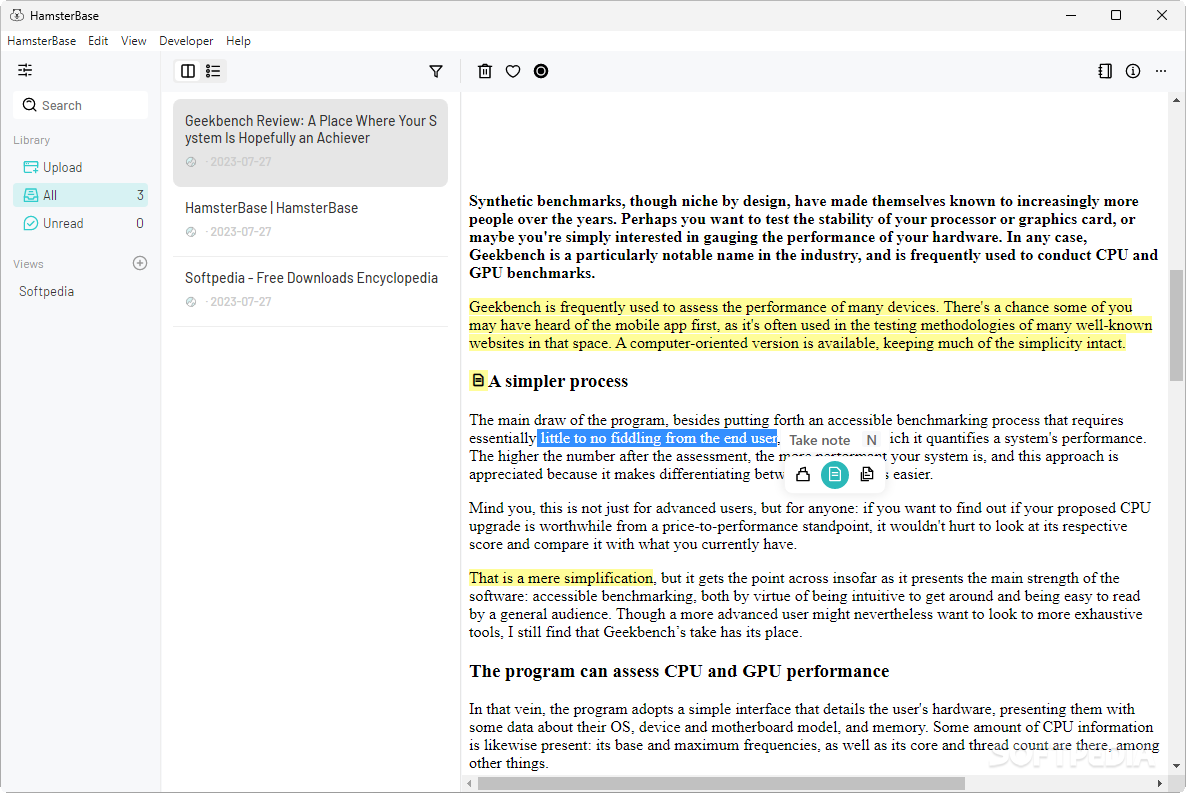Open the sidebar settings sliders icon
This screenshot has width=1186, height=793.
[x=25, y=70]
